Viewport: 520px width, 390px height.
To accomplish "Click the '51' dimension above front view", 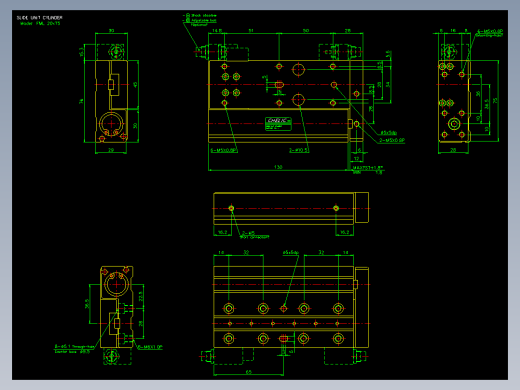I will click(x=251, y=30).
